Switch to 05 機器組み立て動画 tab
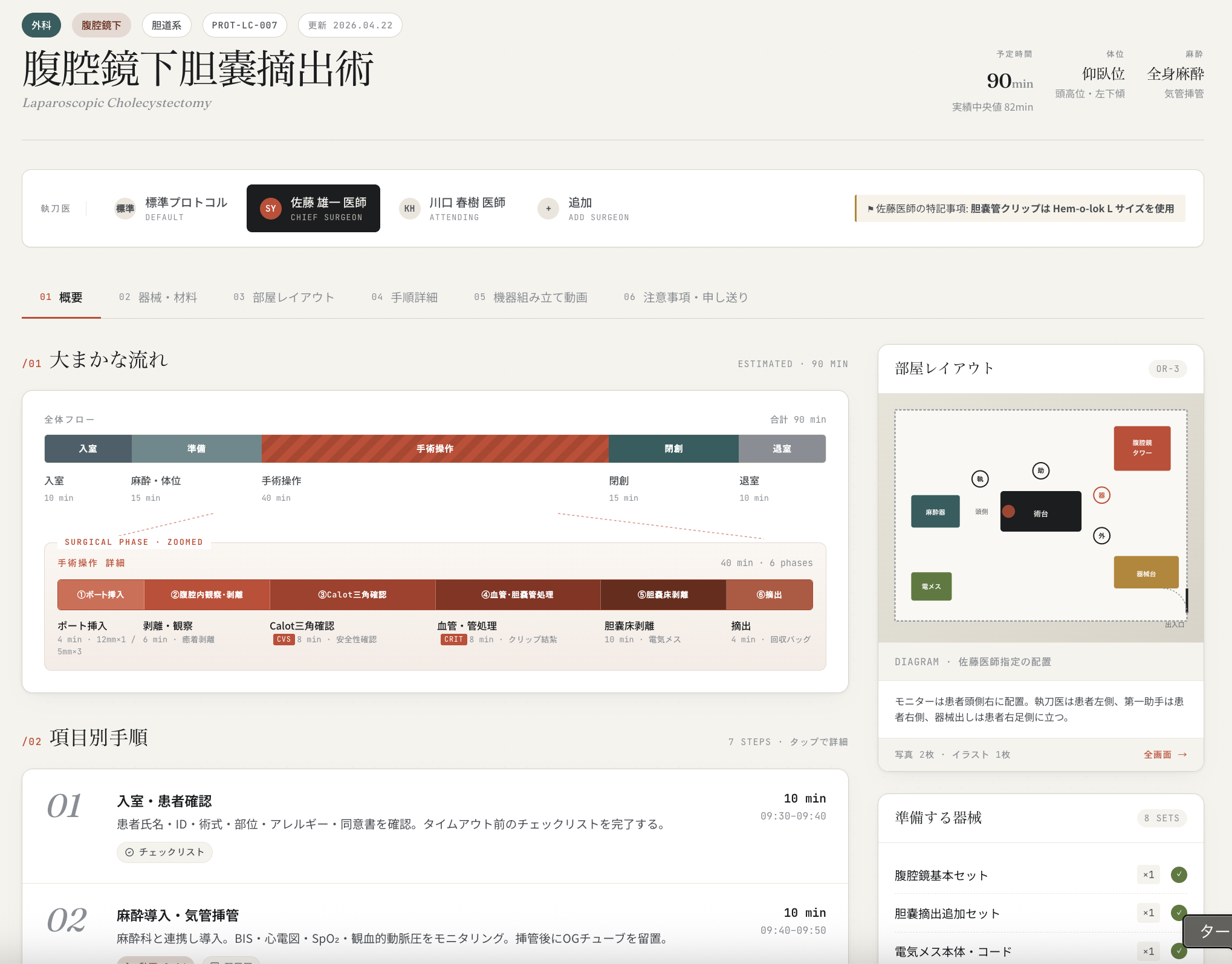Image resolution: width=1232 pixels, height=964 pixels. (531, 297)
